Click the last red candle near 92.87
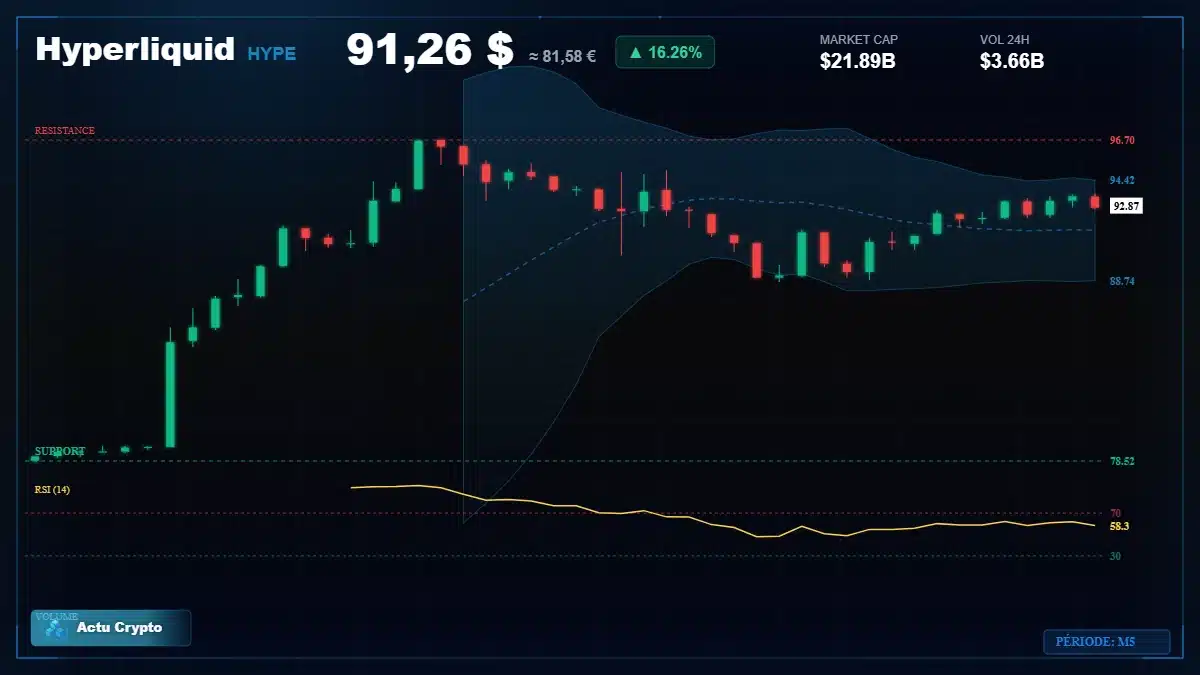The image size is (1200, 675). [1095, 202]
